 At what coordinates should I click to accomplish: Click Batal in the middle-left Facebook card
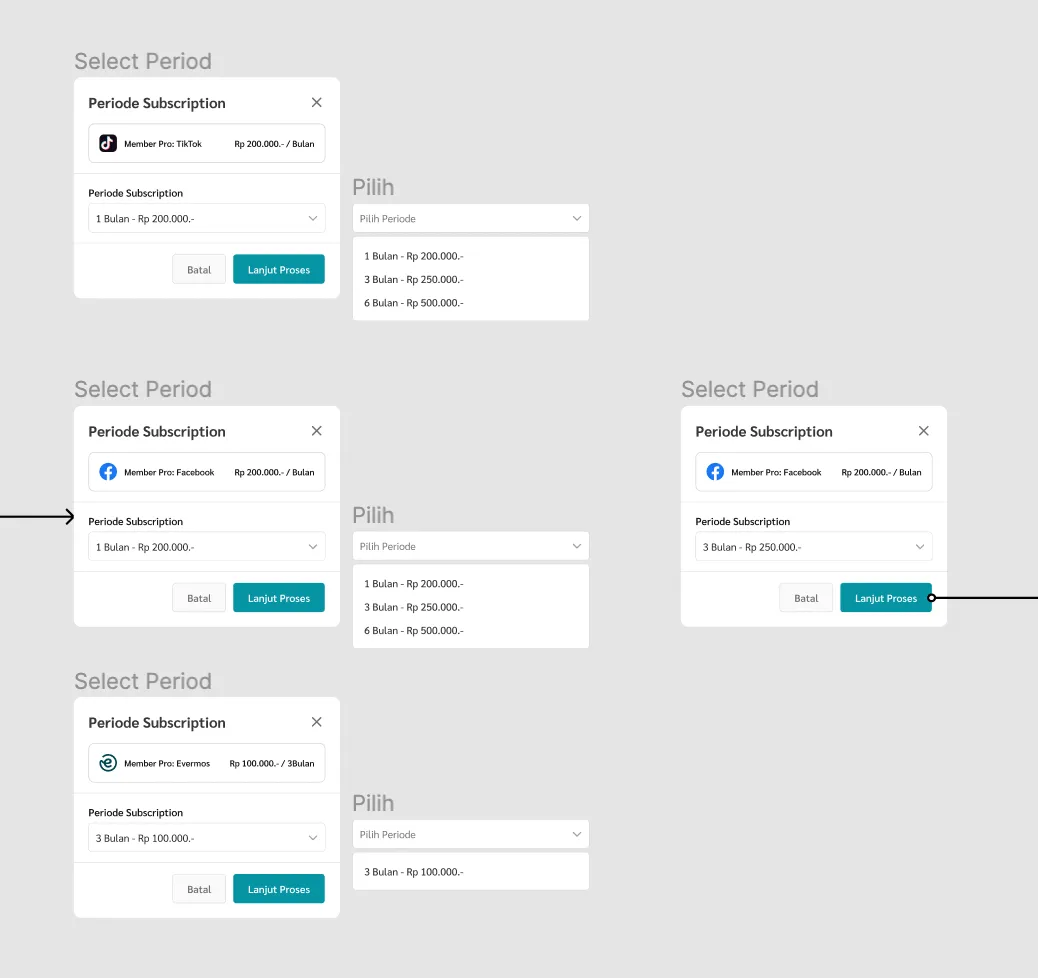(x=199, y=598)
